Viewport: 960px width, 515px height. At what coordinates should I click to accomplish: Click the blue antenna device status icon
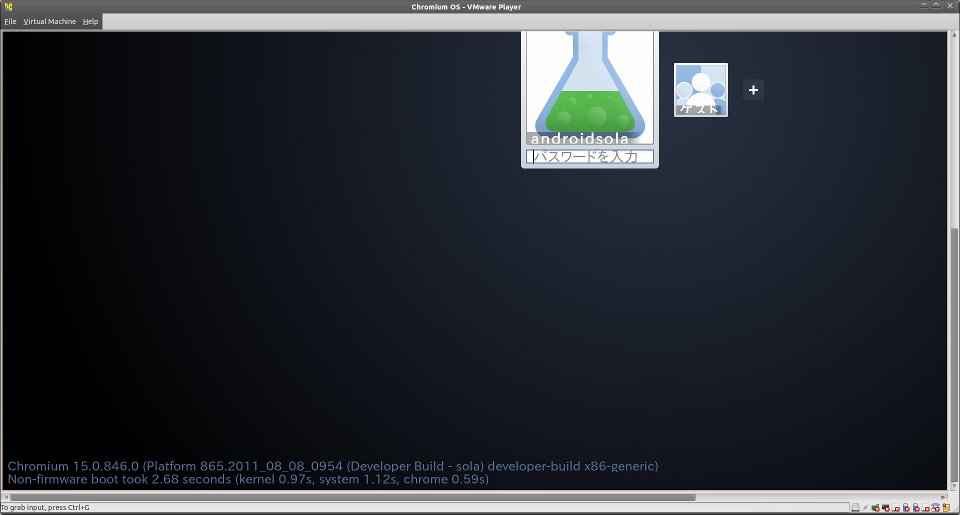click(x=935, y=508)
